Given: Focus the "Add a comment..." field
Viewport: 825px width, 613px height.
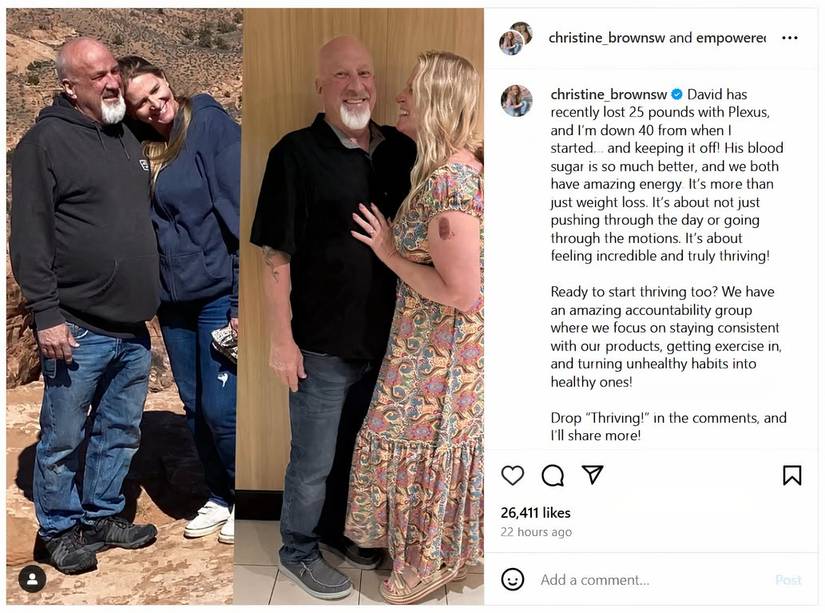Looking at the screenshot, I should [640, 580].
